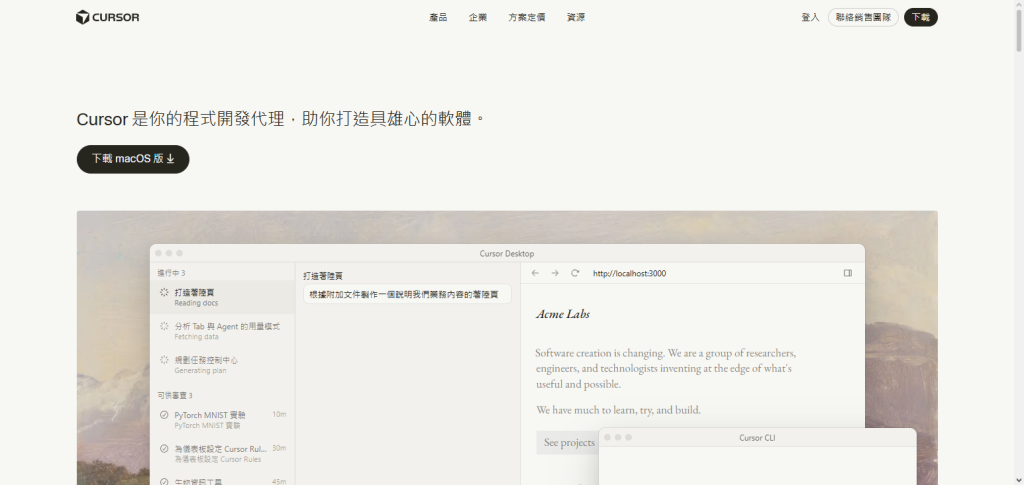Viewport: 1024px width, 485px height.
Task: Click the reload icon beside localhost URL
Action: [575, 273]
